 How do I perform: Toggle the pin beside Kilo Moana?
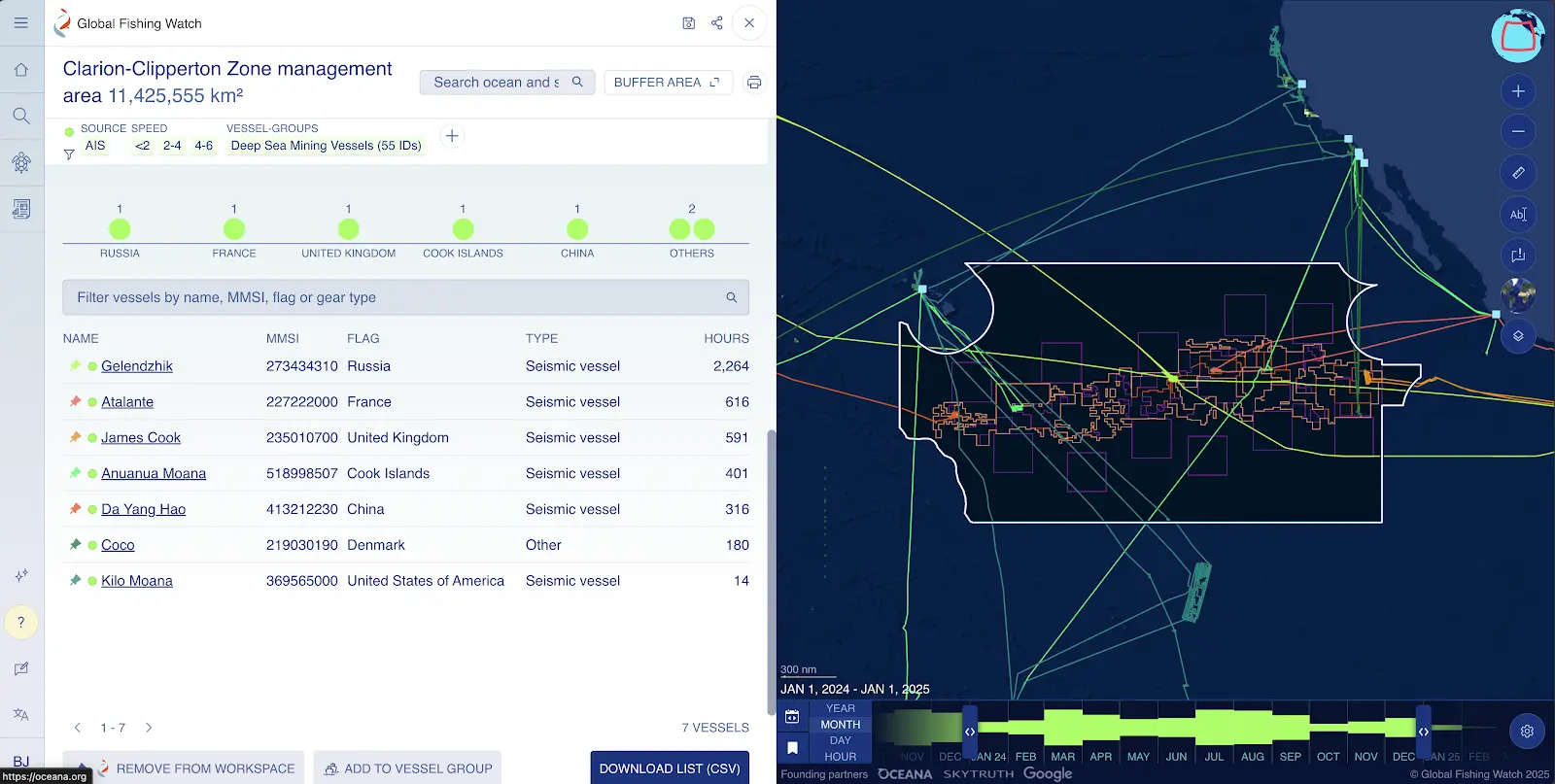75,581
